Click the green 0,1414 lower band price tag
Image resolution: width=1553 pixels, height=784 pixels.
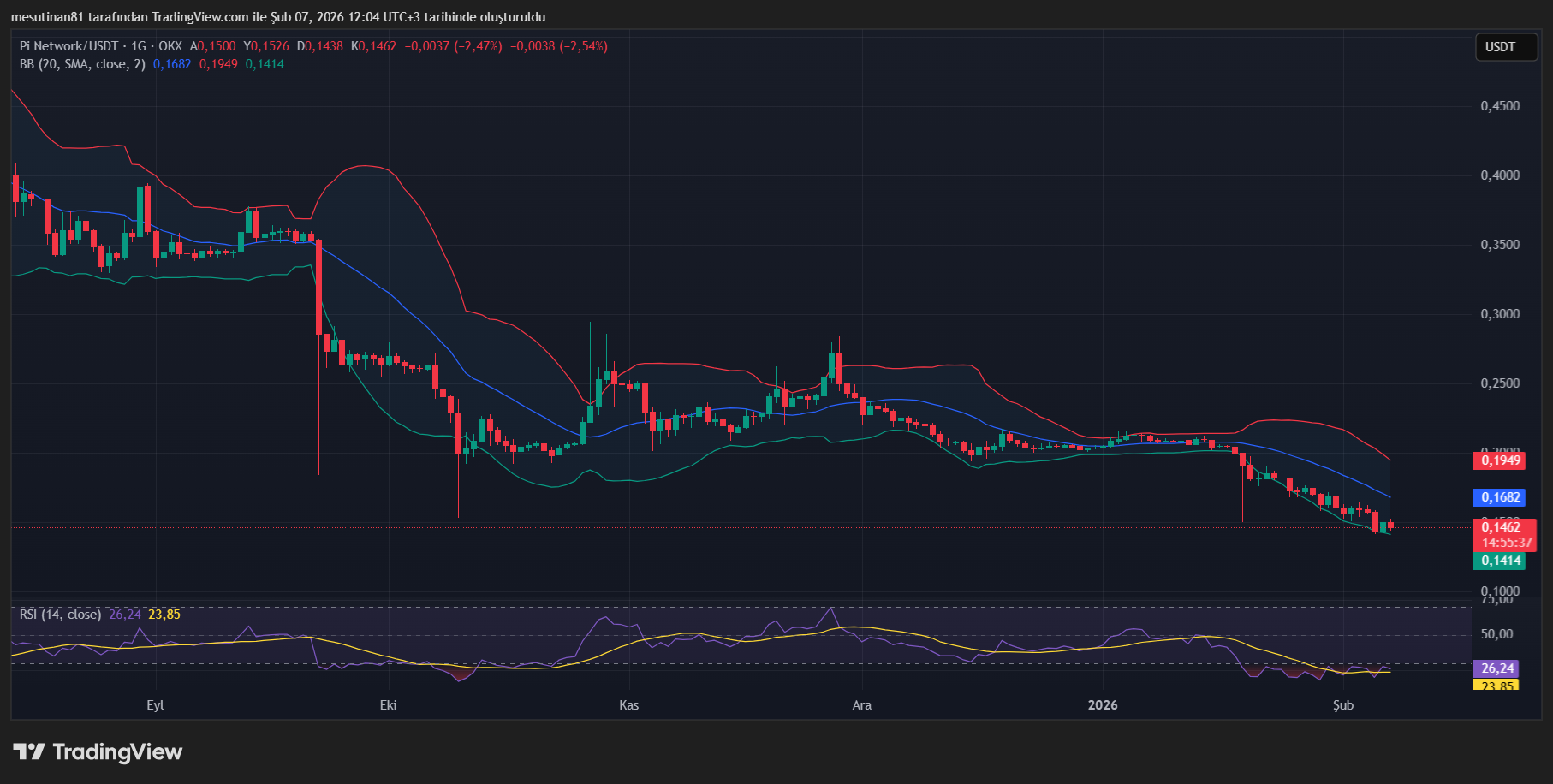tap(1501, 561)
